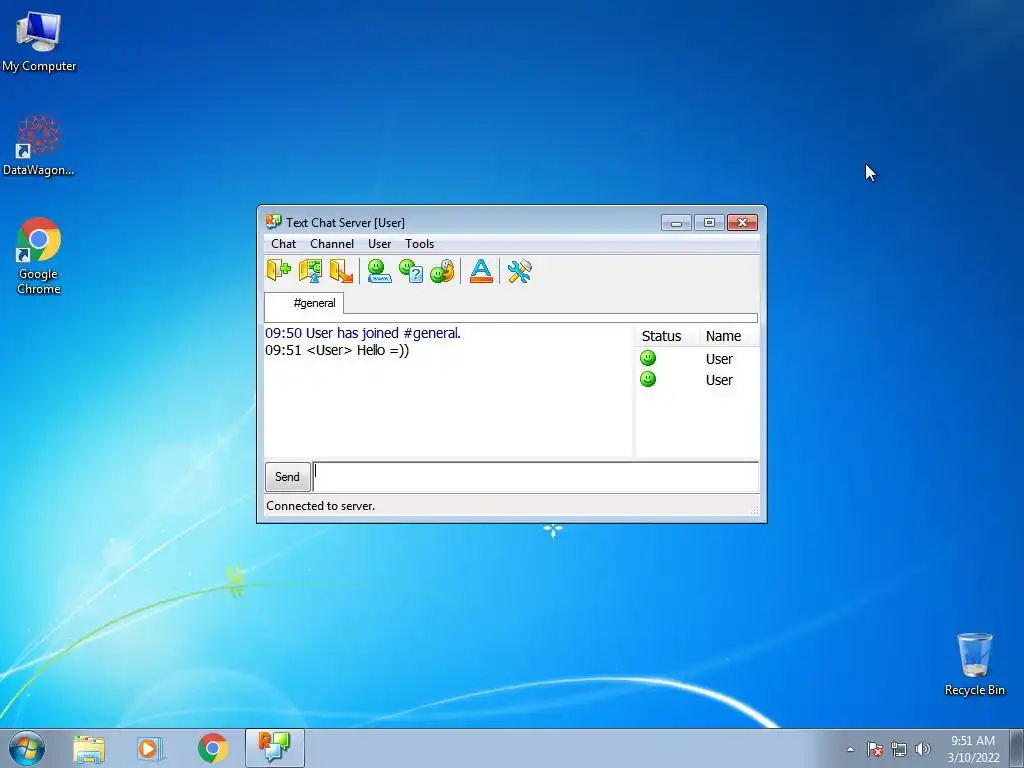1024x768 pixels.
Task: Click the change nickname smiley icon
Action: point(379,270)
